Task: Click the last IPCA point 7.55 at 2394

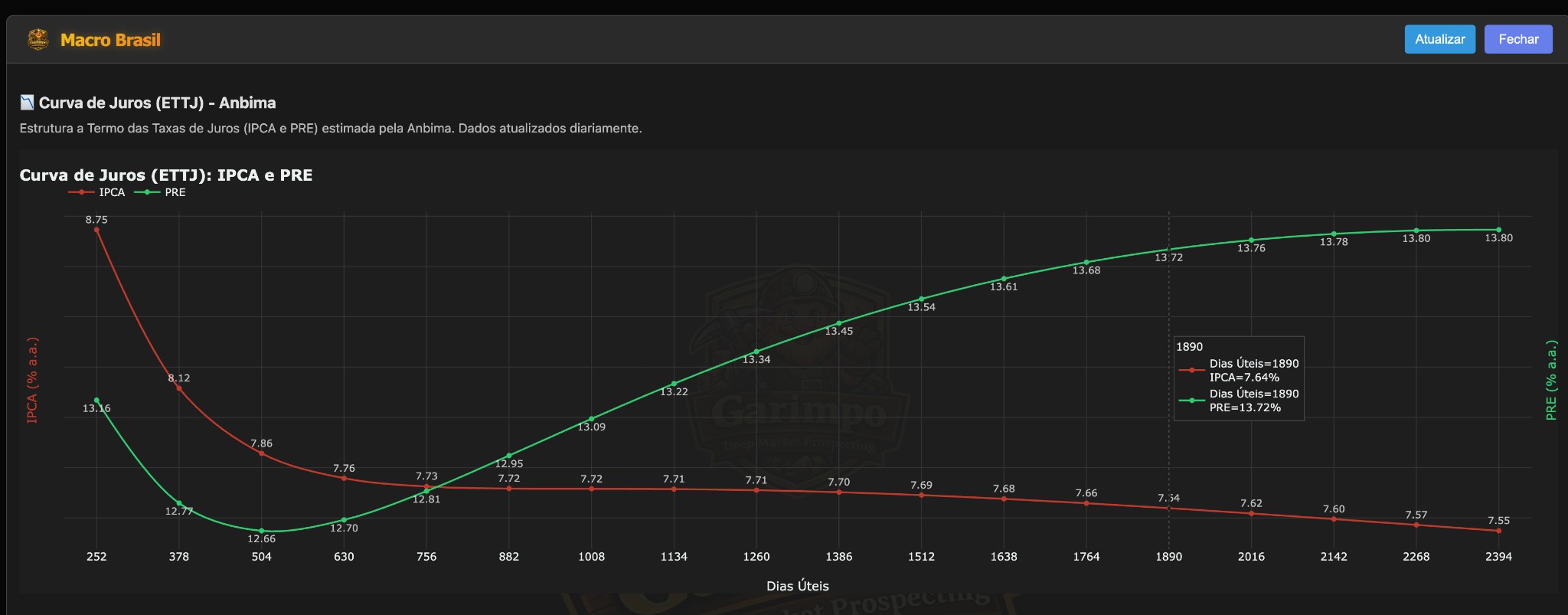Action: point(1498,531)
